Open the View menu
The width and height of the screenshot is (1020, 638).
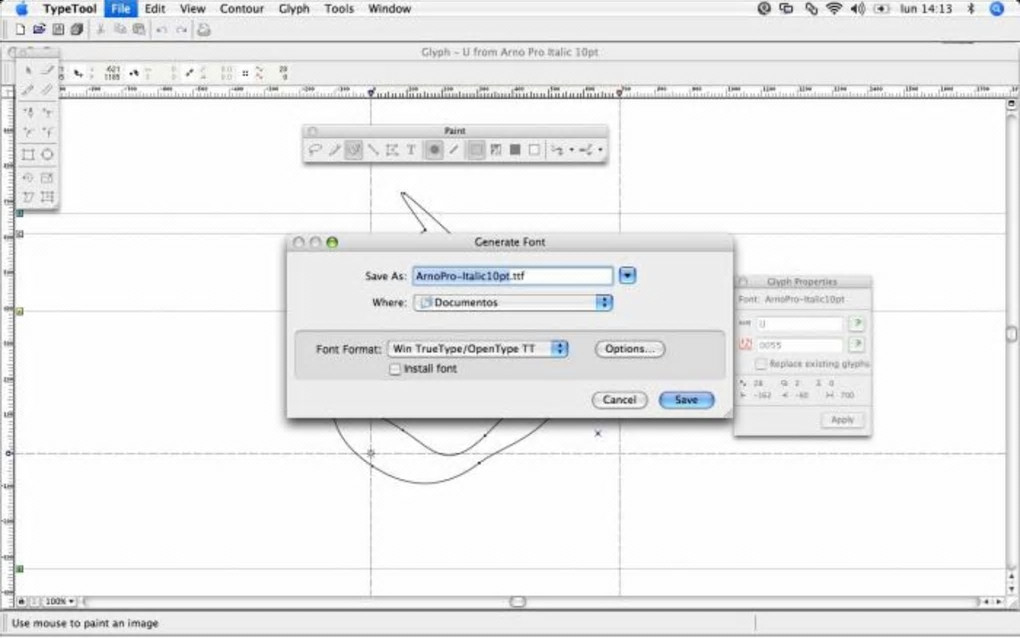click(193, 8)
